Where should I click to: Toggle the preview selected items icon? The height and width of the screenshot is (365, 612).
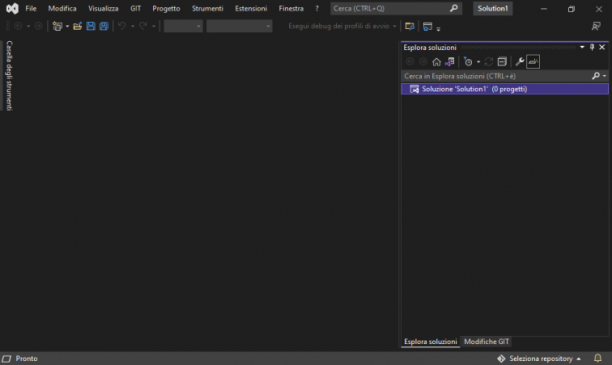tap(533, 62)
